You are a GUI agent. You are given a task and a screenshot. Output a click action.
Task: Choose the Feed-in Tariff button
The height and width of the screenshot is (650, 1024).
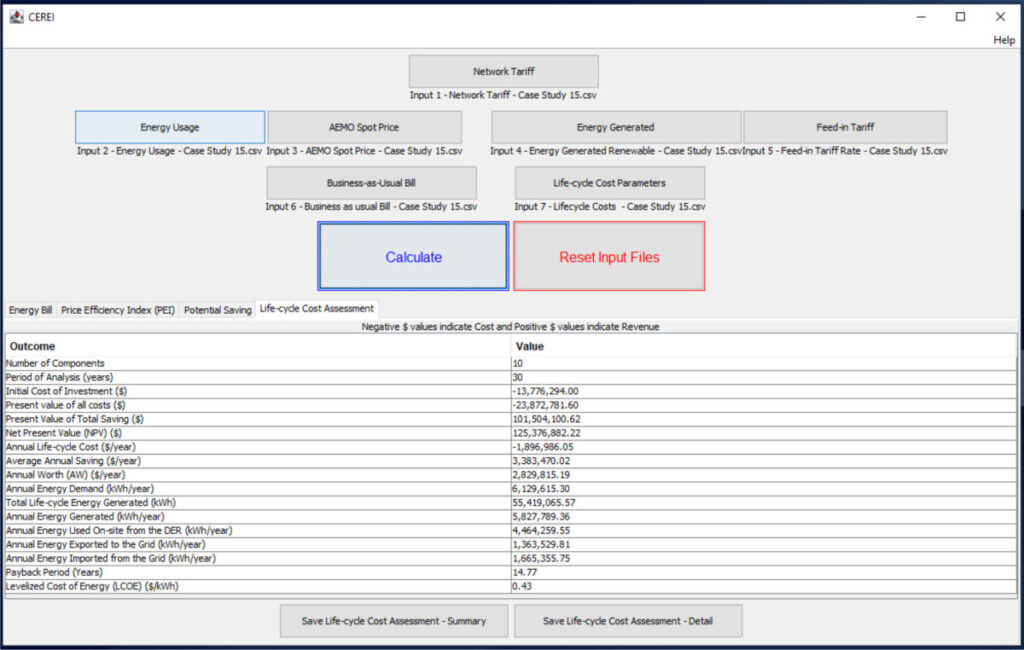coord(845,127)
